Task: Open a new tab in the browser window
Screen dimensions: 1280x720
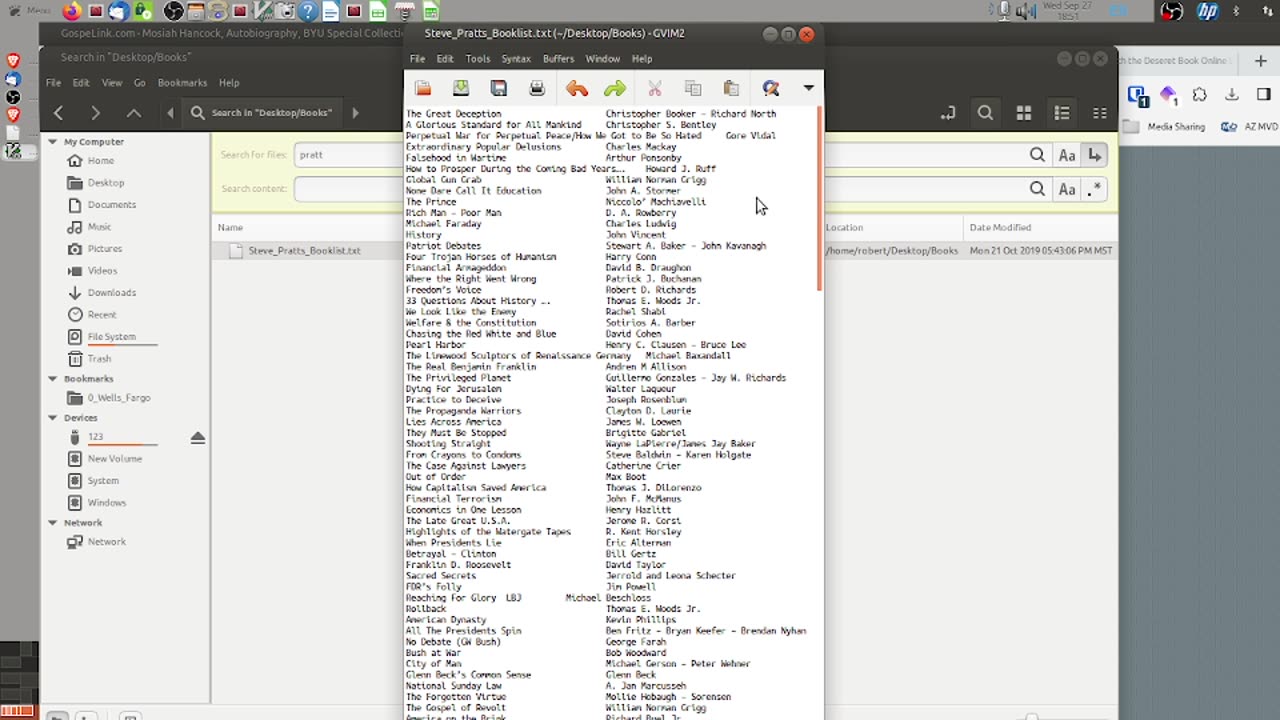Action: click(1260, 61)
